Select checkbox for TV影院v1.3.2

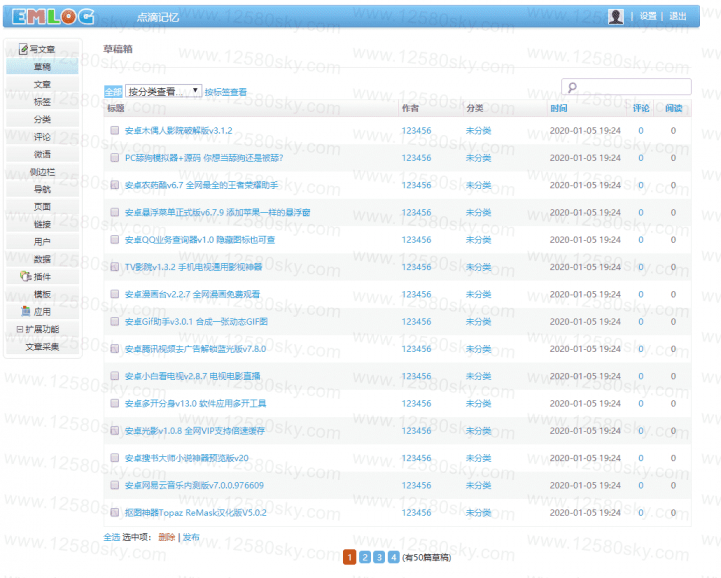point(114,267)
